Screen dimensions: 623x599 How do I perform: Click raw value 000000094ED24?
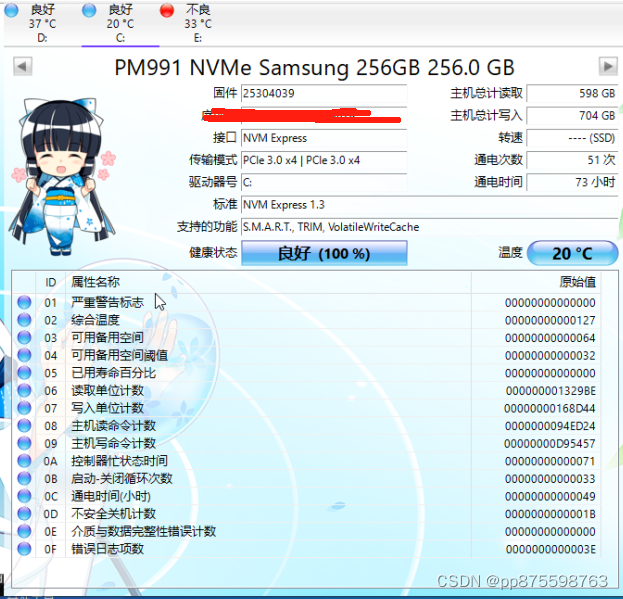(x=550, y=426)
